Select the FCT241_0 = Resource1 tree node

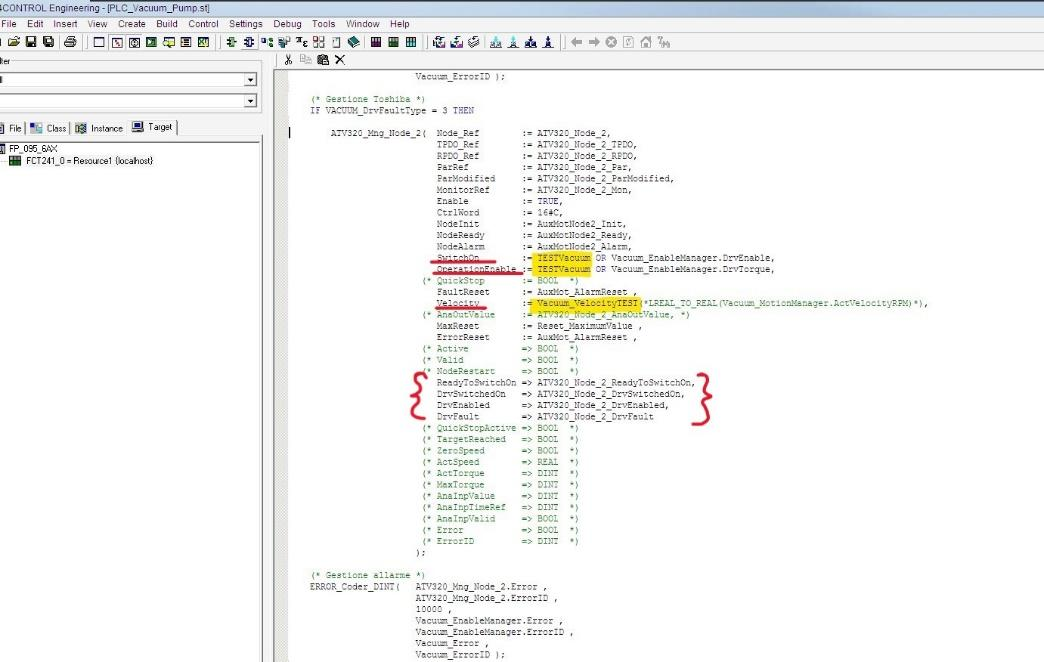click(x=89, y=161)
